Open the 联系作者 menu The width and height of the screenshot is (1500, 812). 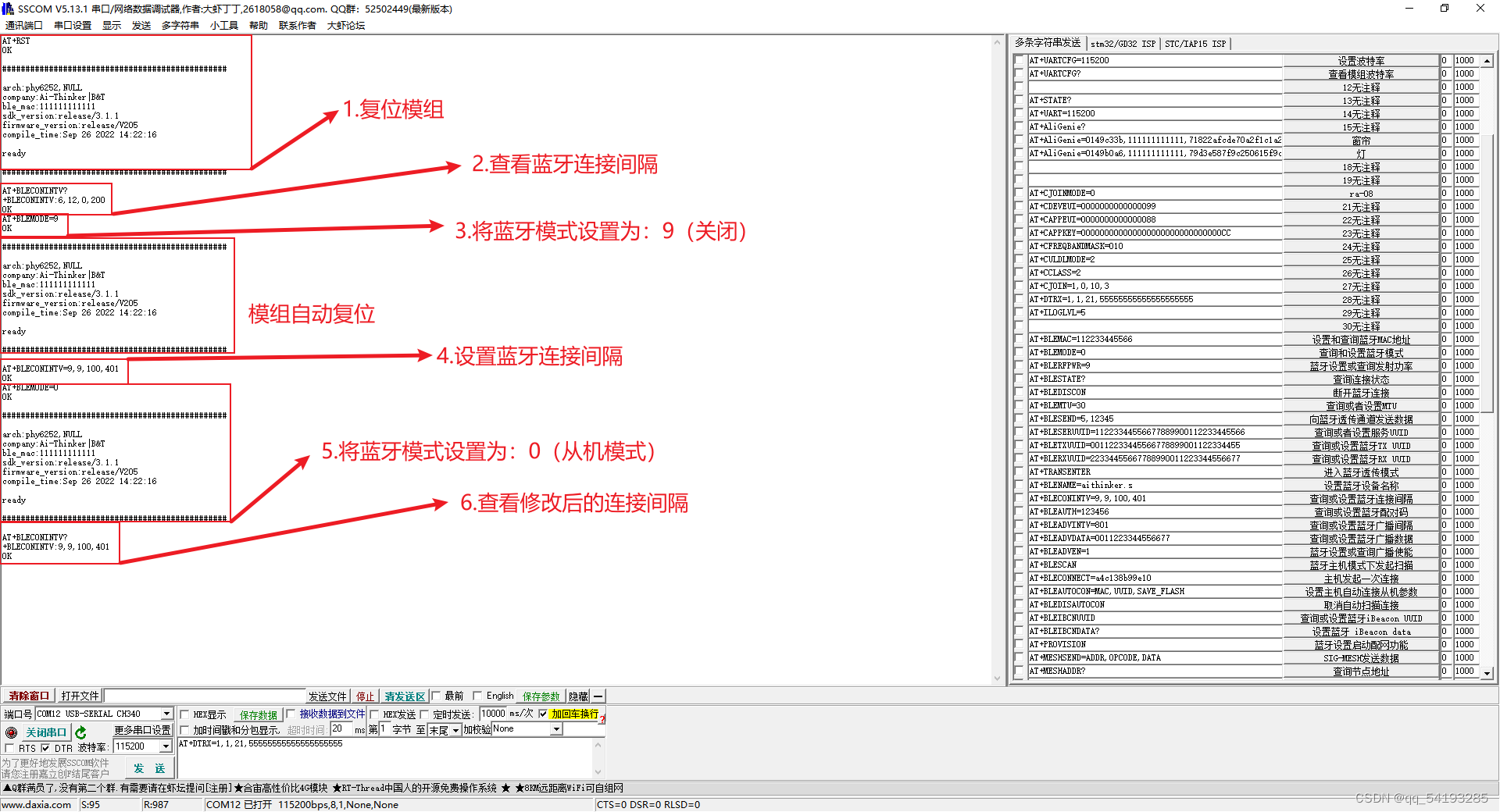pos(298,26)
